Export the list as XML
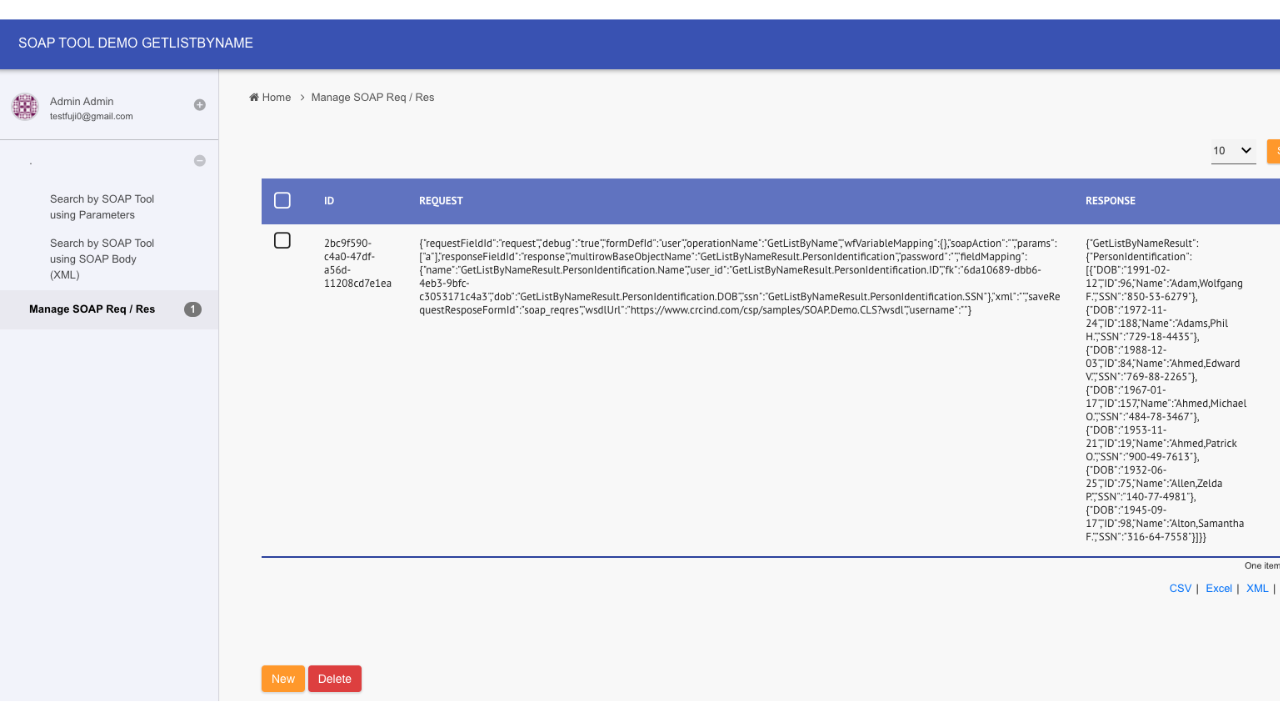This screenshot has width=1280, height=720. pyautogui.click(x=1257, y=589)
